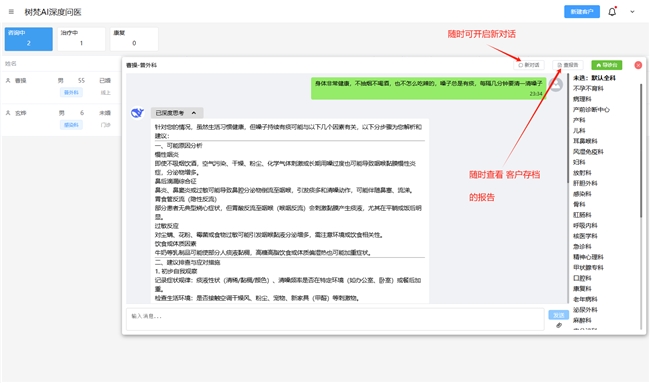Click the DeepSeek whale avatar icon
Viewport: 650px width, 383px height.
(x=137, y=113)
